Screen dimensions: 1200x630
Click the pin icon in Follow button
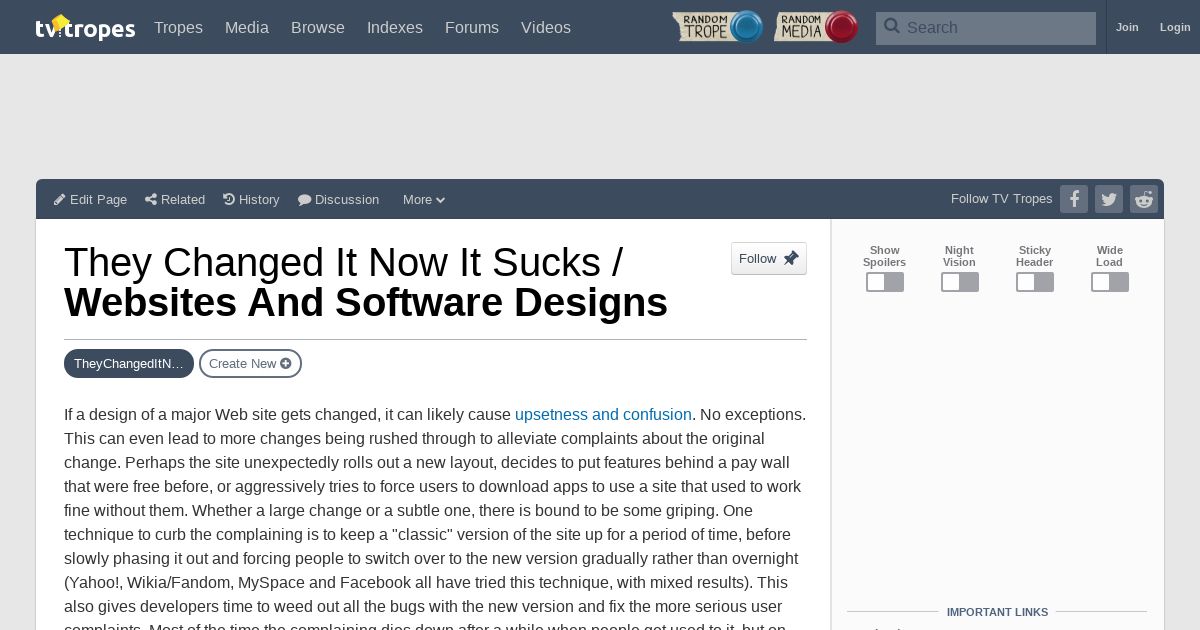click(791, 258)
